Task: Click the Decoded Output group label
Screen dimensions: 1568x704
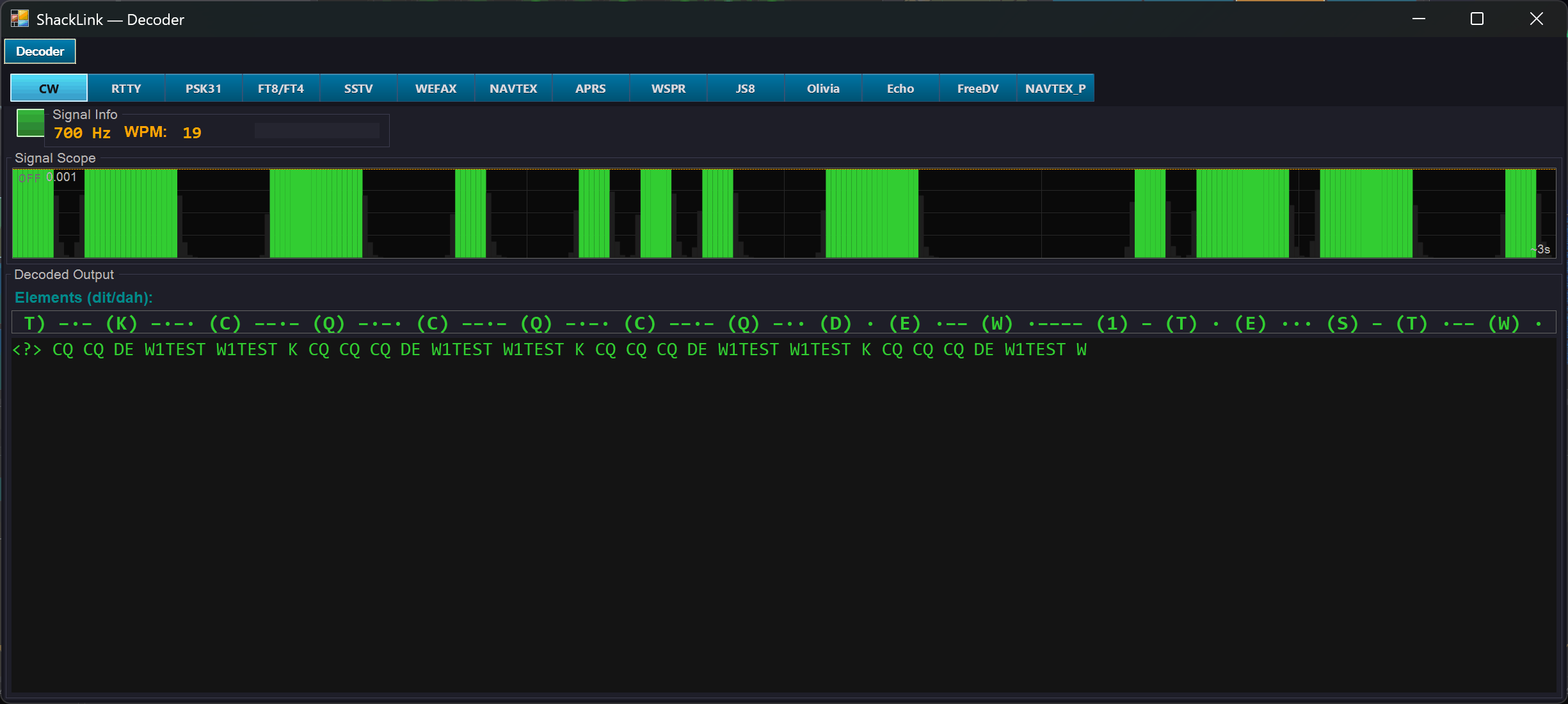Action: click(x=64, y=275)
